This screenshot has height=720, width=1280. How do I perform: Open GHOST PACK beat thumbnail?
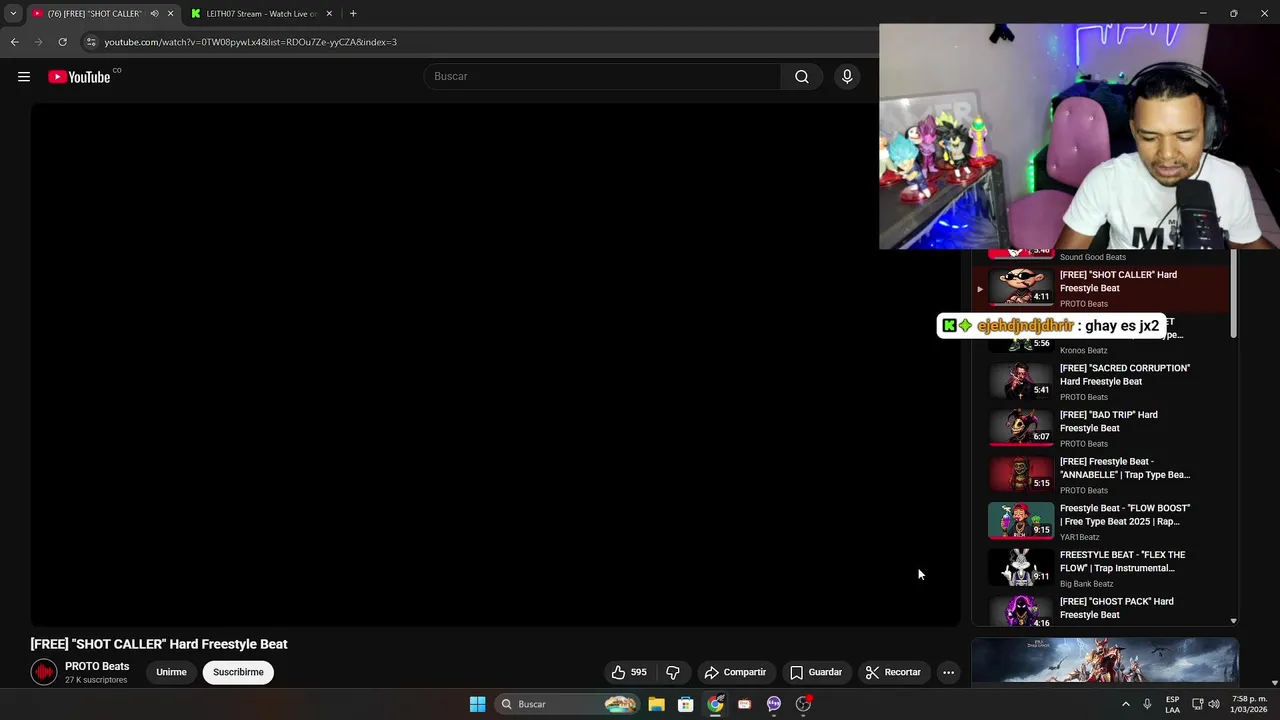[x=1021, y=611]
